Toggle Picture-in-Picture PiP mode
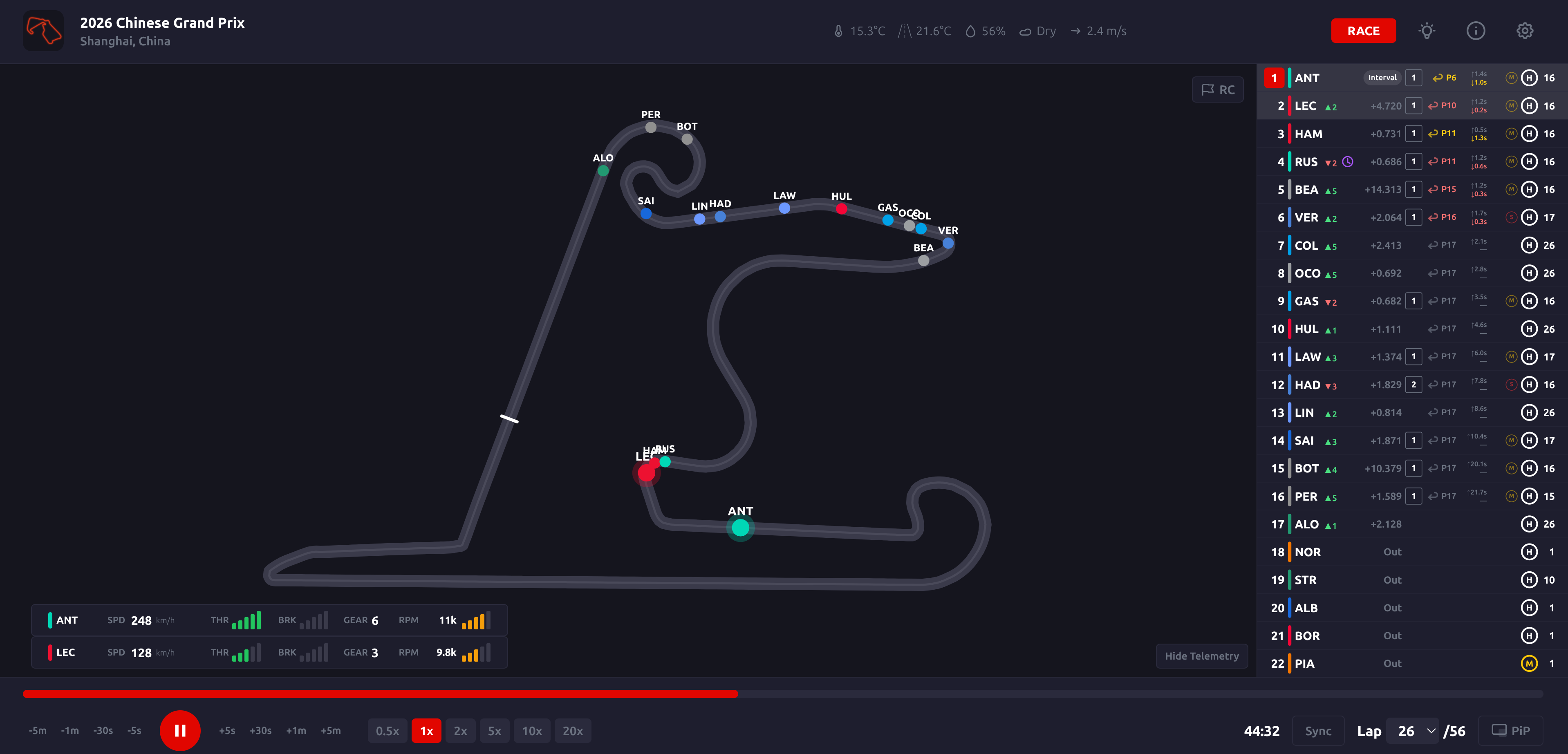Viewport: 1568px width, 754px height. pos(1510,731)
